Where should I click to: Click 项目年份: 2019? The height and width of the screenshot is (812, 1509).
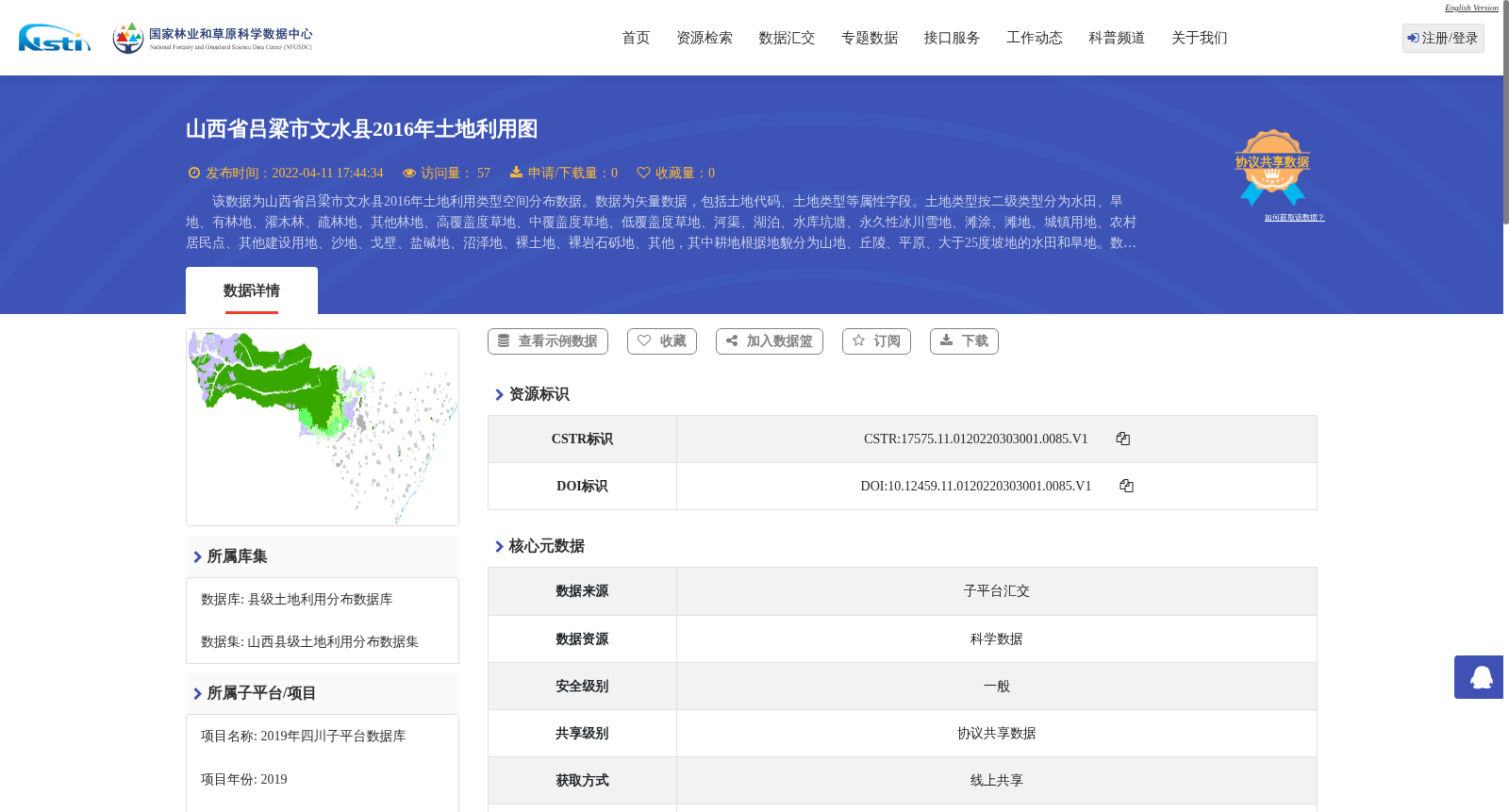[x=244, y=780]
